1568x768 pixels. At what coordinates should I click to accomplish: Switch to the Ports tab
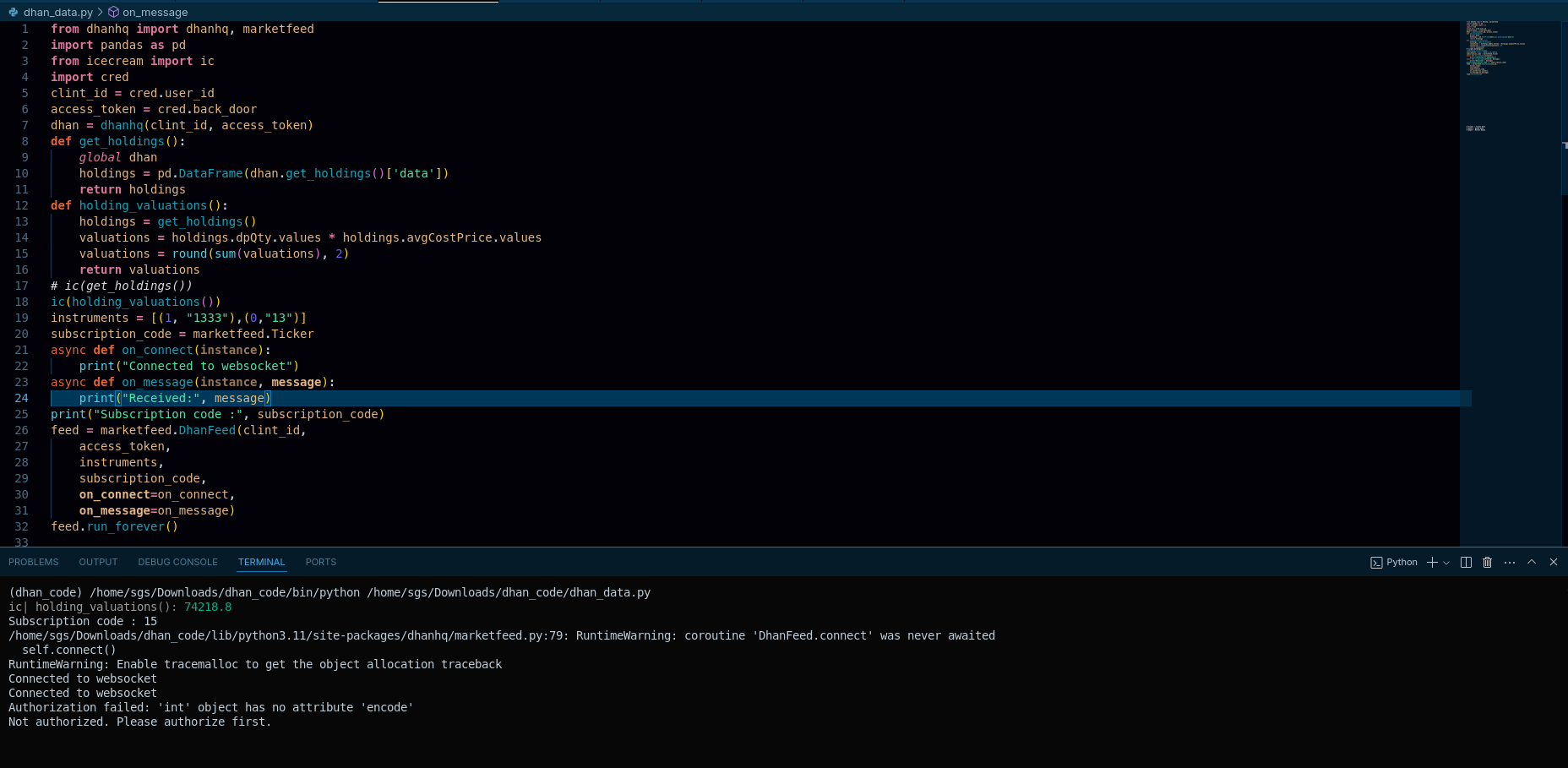(320, 562)
